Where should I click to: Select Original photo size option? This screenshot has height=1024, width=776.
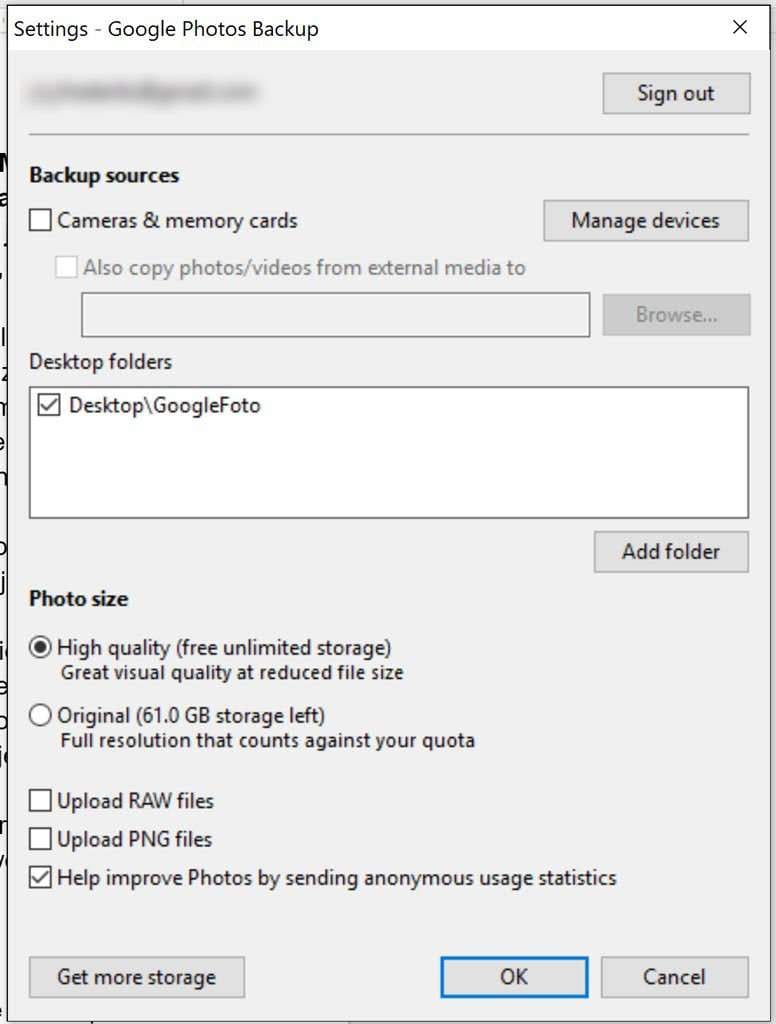[x=40, y=715]
